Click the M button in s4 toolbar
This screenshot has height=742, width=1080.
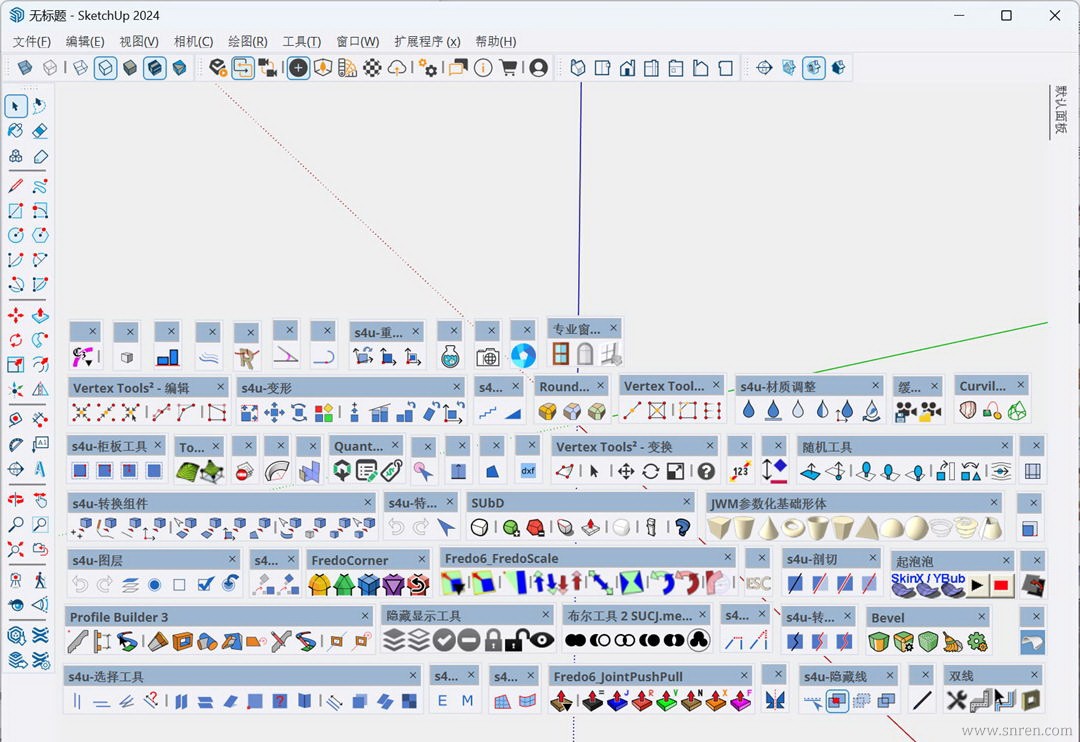pos(468,701)
